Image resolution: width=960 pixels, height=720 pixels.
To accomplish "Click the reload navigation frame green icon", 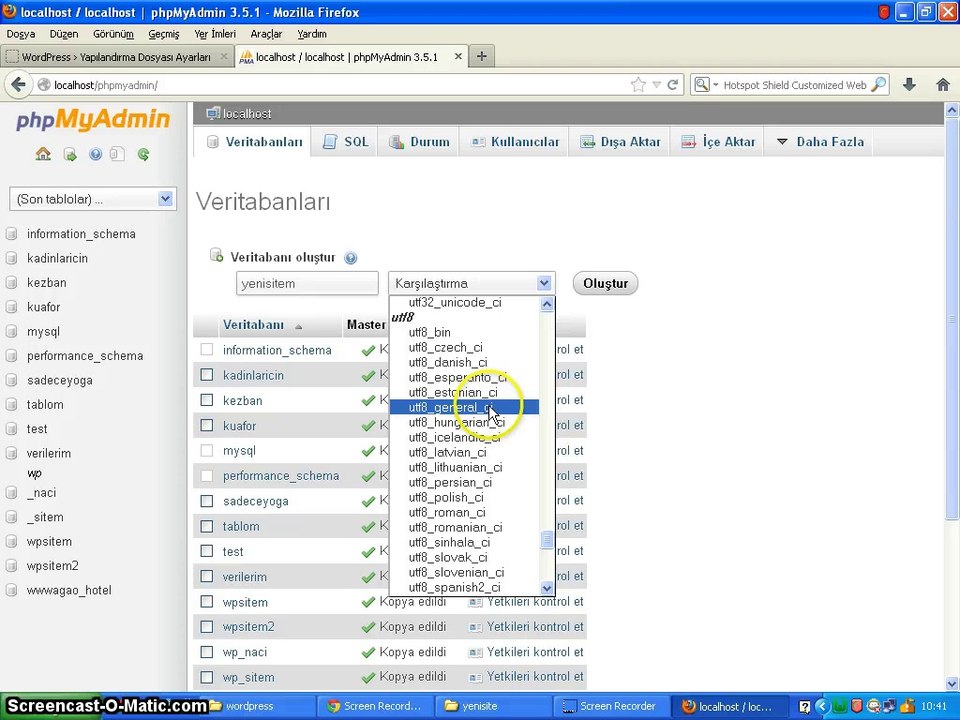I will click(144, 154).
